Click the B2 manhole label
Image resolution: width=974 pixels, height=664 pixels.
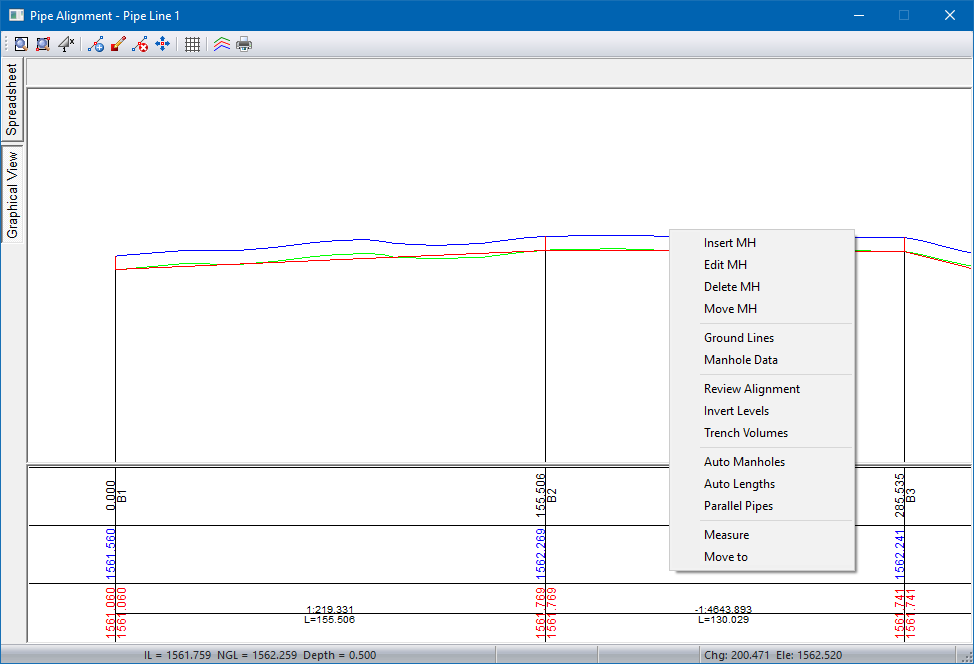[552, 495]
